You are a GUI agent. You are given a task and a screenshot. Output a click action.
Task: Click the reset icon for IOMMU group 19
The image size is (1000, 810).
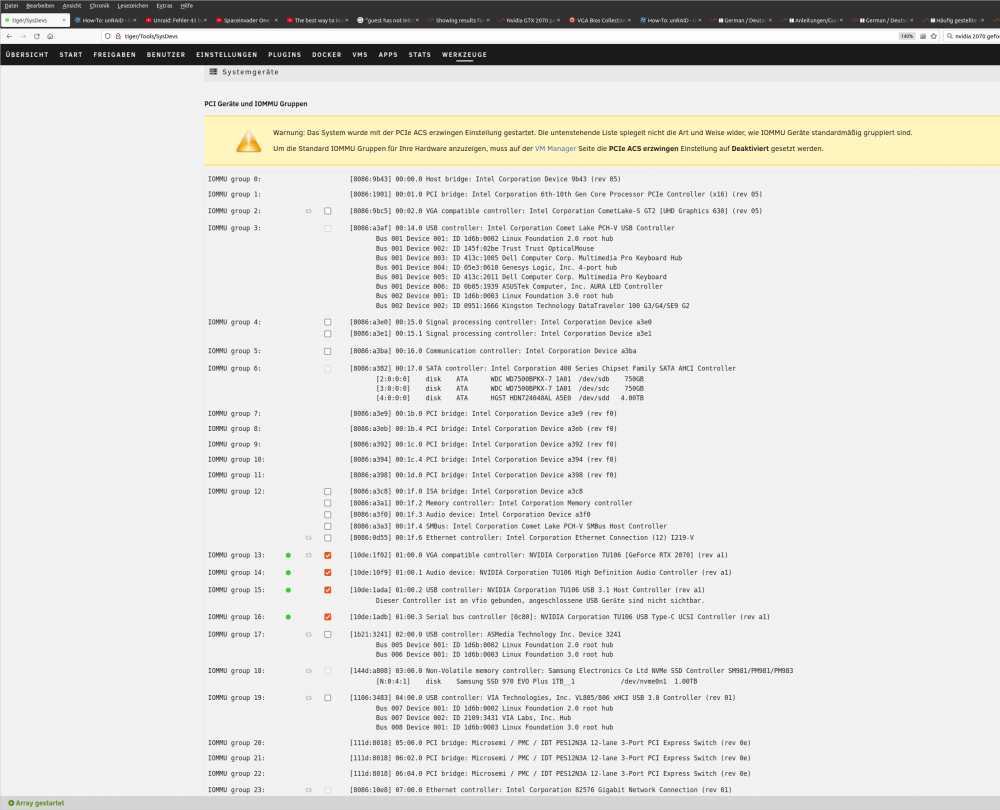[x=309, y=698]
